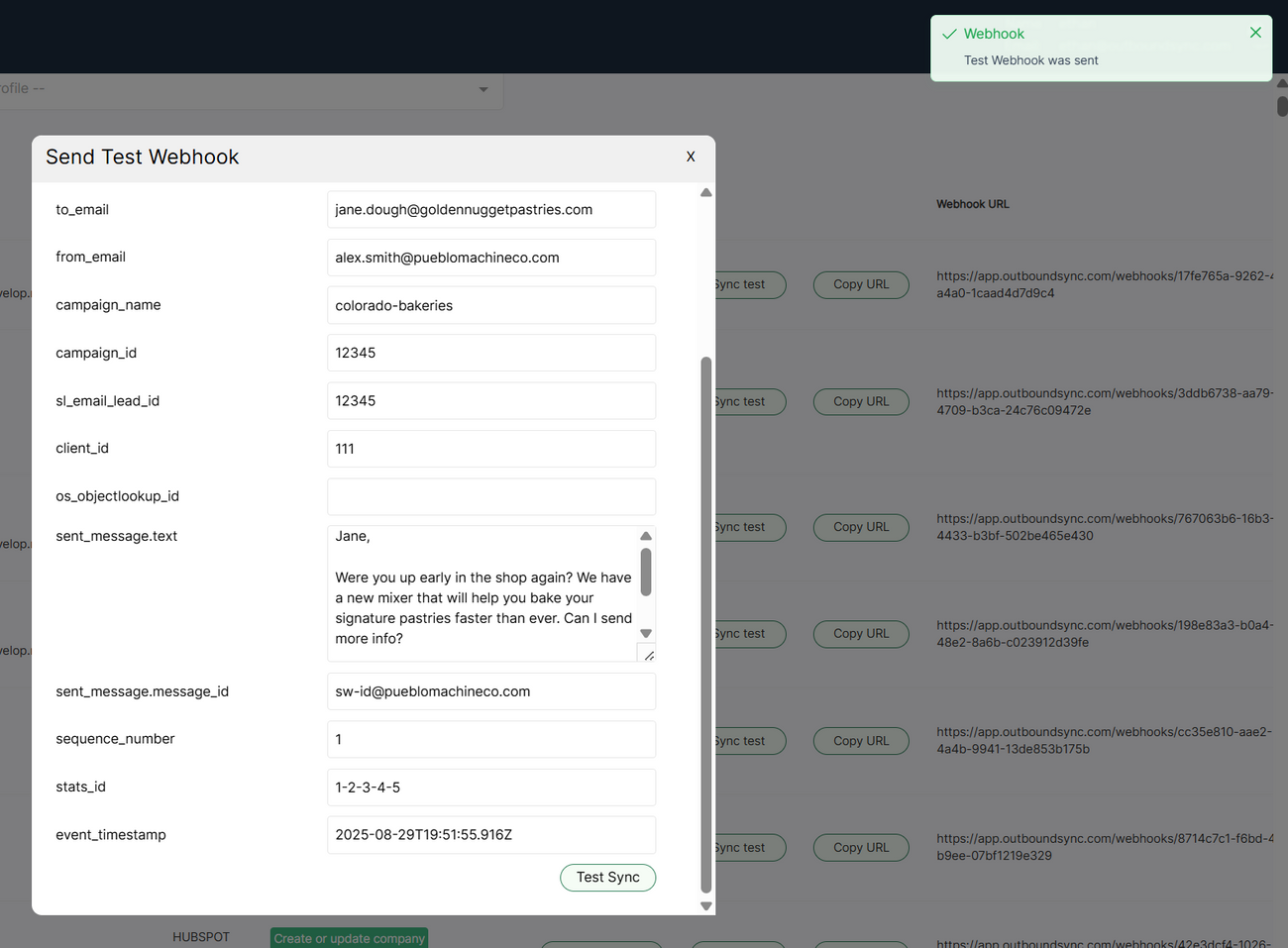This screenshot has width=1288, height=948.
Task: Click Copy URL for the webhook ending in d7d9c4
Action: [x=860, y=284]
